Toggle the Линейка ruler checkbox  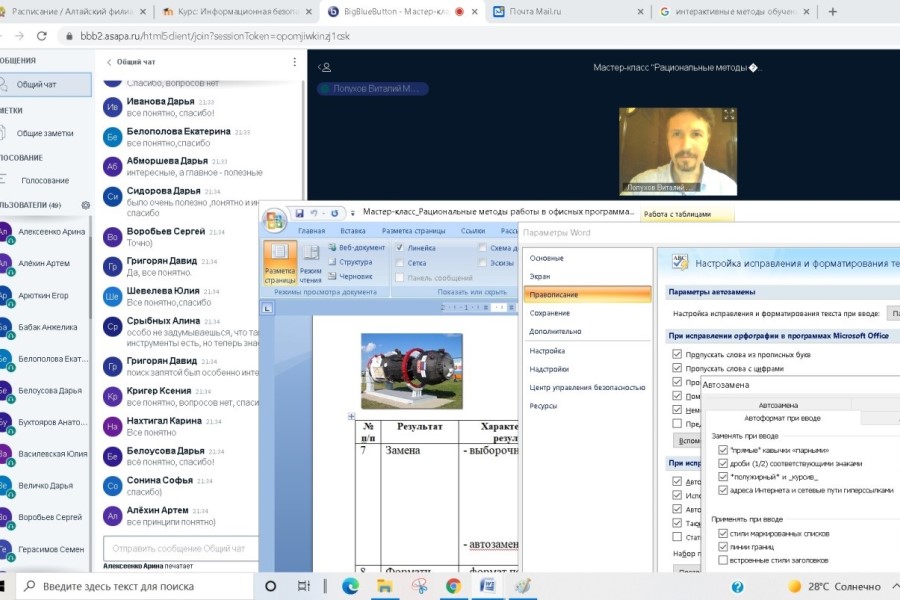400,247
